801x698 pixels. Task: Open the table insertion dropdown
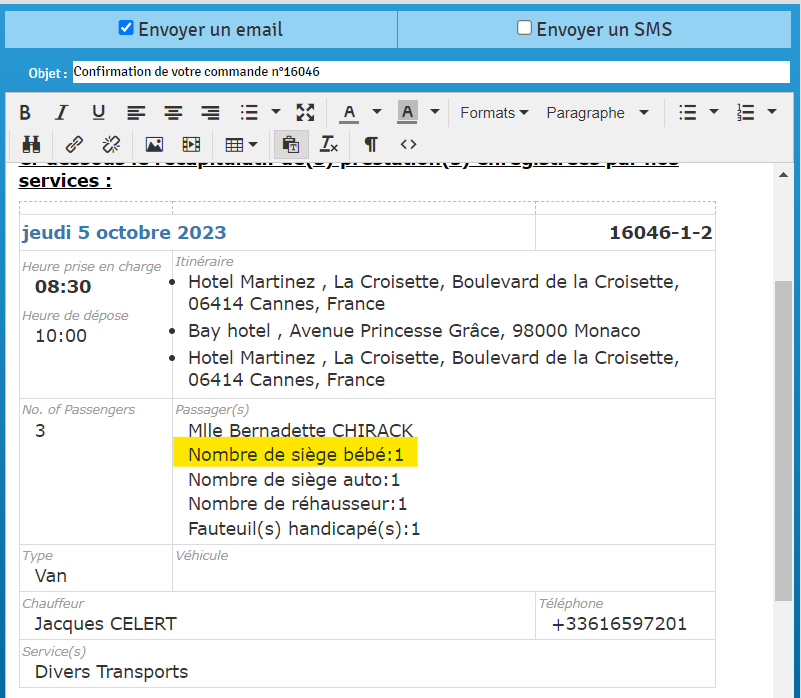pyautogui.click(x=241, y=144)
